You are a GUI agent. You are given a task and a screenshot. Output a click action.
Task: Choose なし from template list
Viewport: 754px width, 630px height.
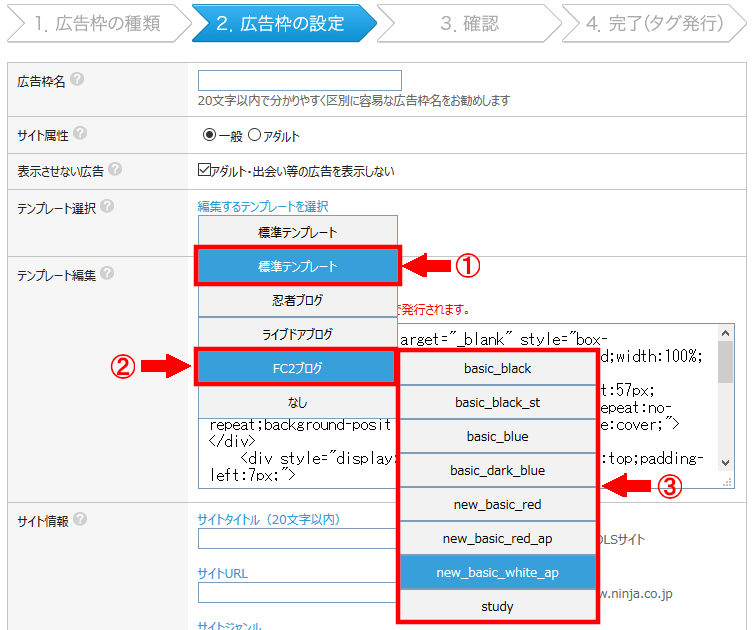(x=298, y=402)
